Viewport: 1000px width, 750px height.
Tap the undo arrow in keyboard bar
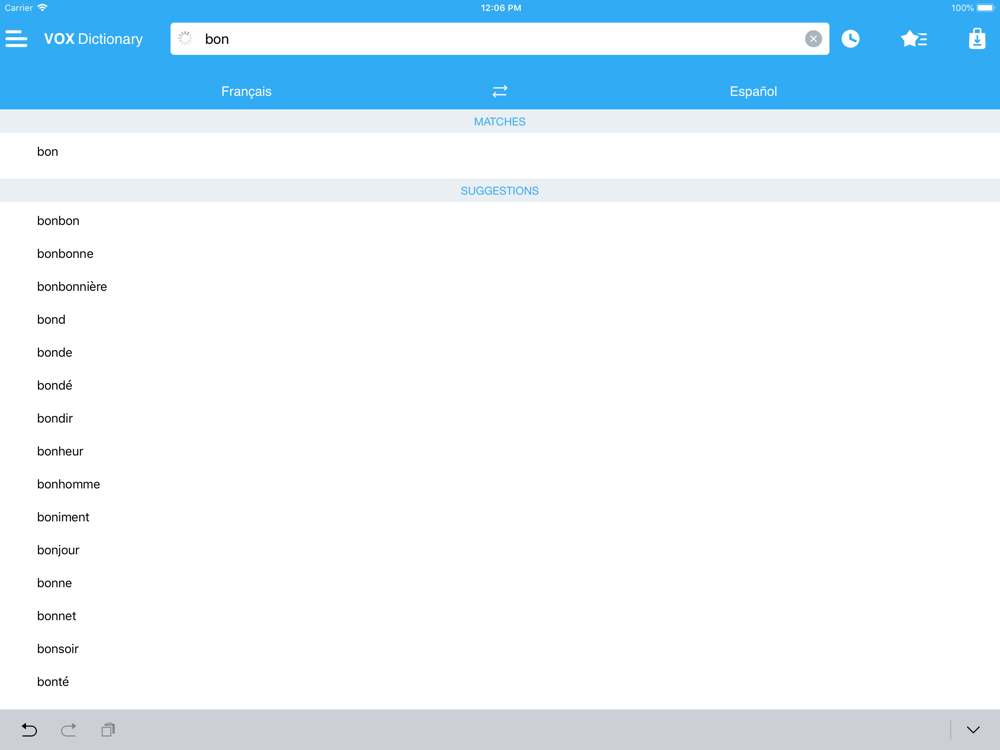tap(29, 730)
